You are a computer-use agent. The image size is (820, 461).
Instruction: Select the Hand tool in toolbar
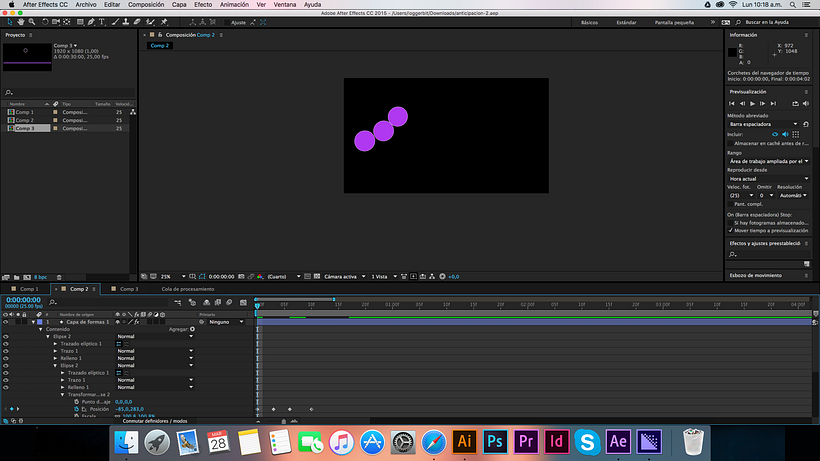coord(21,21)
